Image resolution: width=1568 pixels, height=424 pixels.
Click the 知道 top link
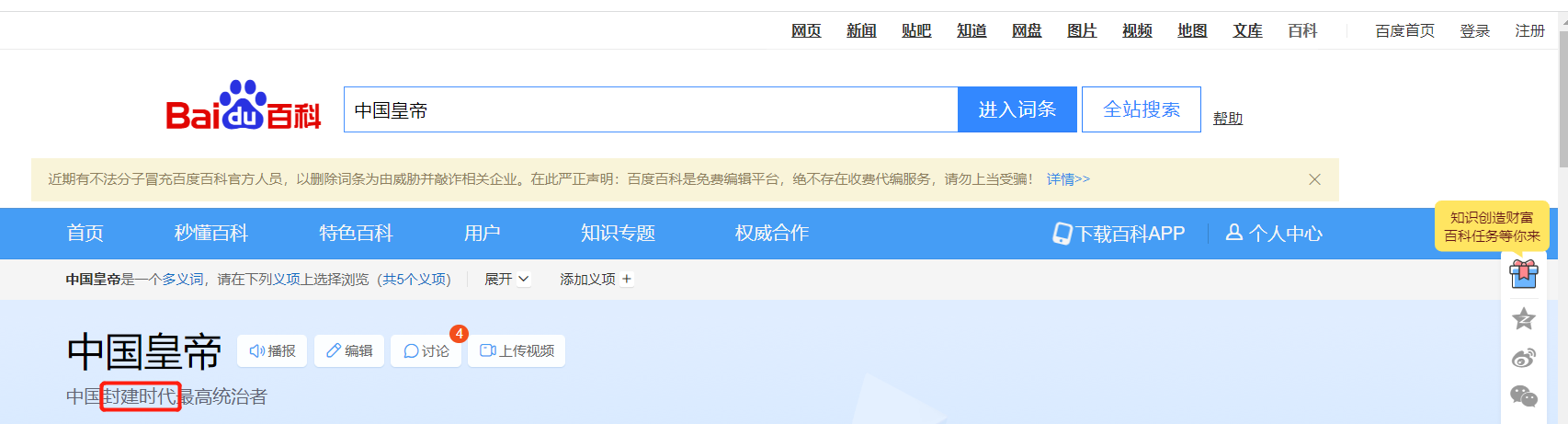[x=971, y=31]
